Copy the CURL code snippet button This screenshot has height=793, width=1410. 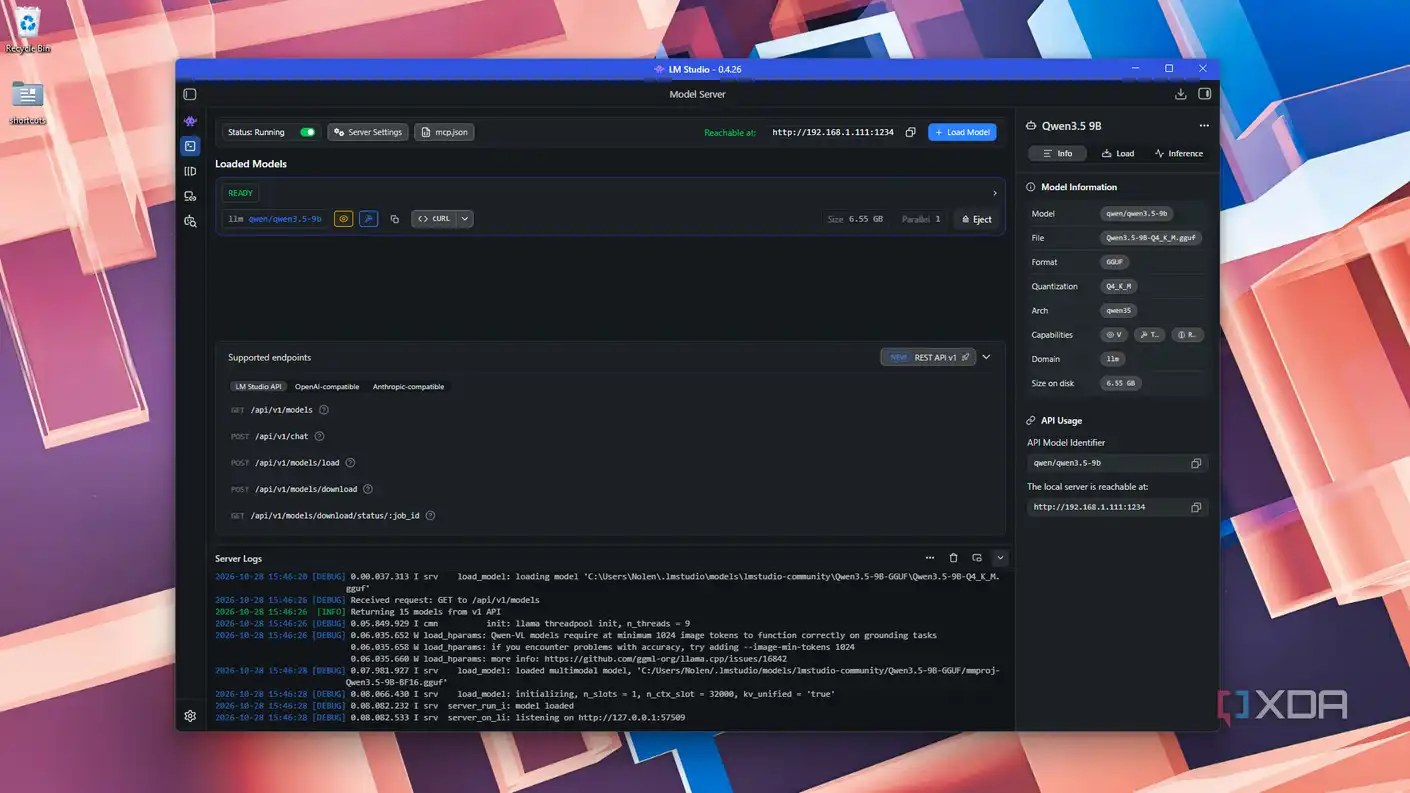tap(434, 219)
